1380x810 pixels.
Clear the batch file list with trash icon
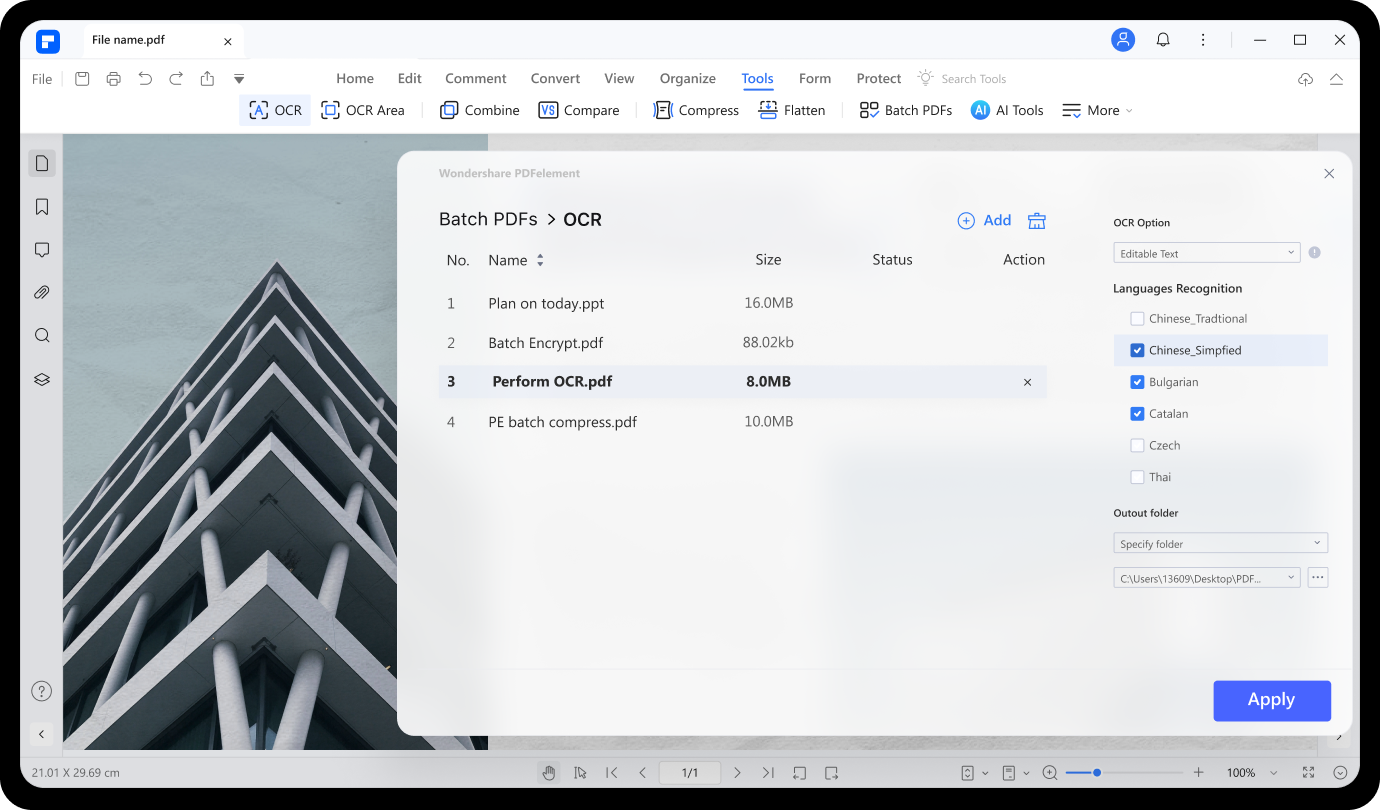click(x=1037, y=221)
